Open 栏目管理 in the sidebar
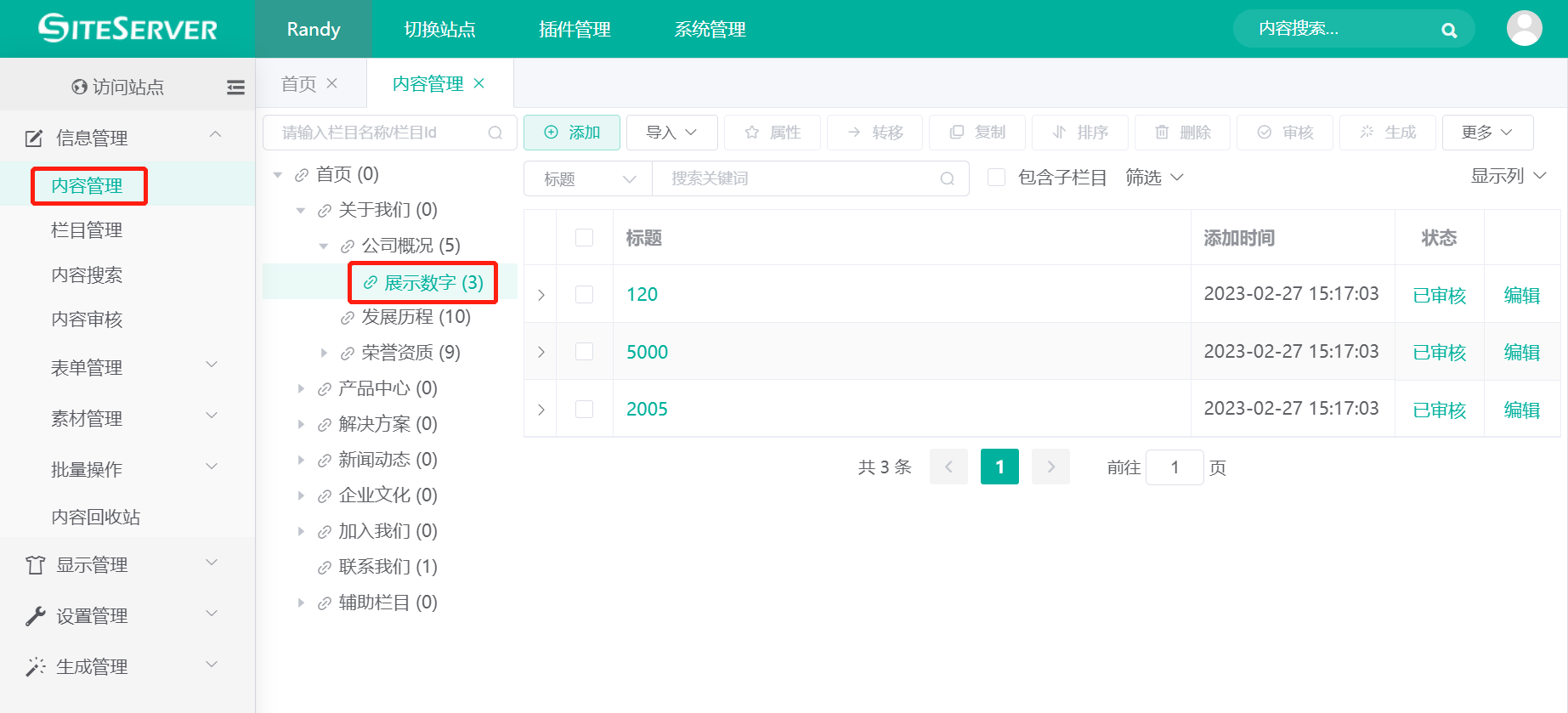The height and width of the screenshot is (713, 1568). coord(87,230)
